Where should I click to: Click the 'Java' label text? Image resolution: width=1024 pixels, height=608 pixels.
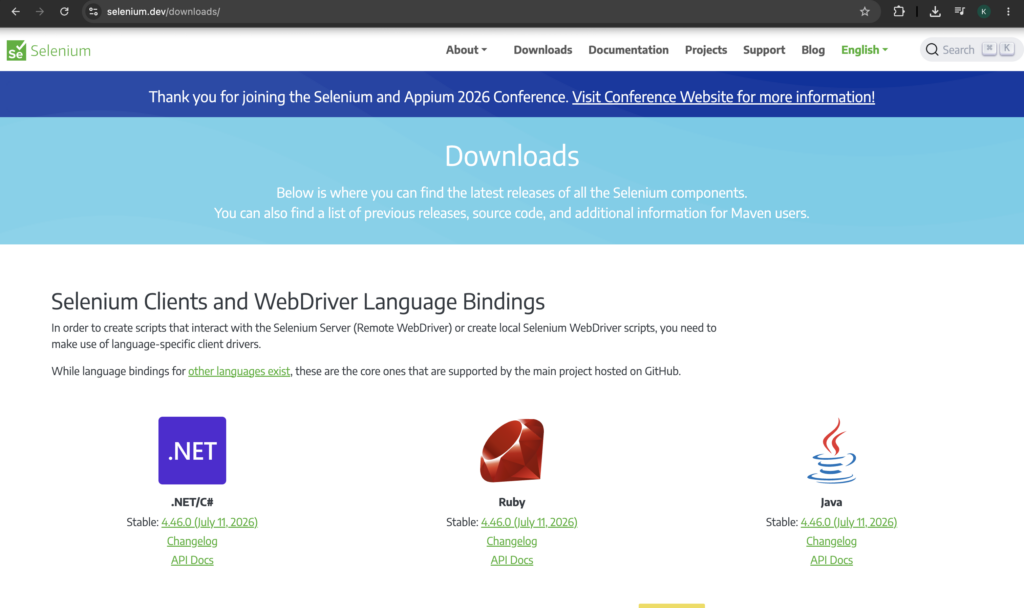coord(831,502)
